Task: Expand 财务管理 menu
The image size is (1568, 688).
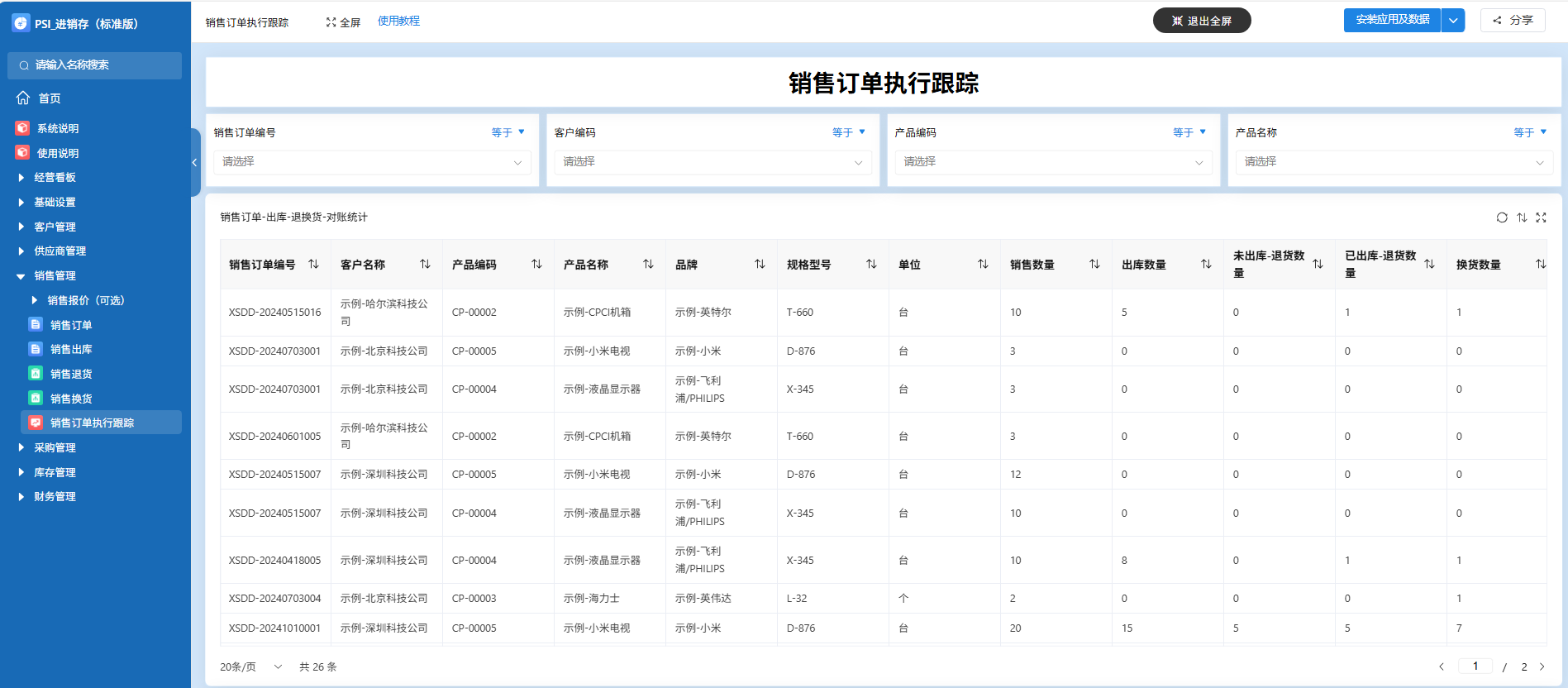Action: 21,497
